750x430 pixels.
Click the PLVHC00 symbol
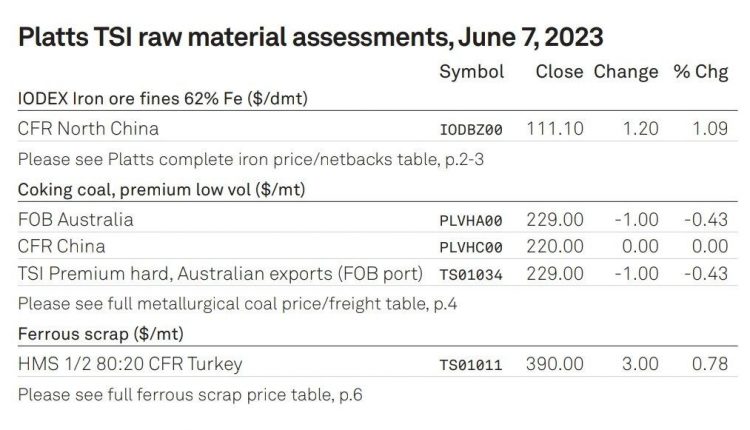click(x=471, y=247)
